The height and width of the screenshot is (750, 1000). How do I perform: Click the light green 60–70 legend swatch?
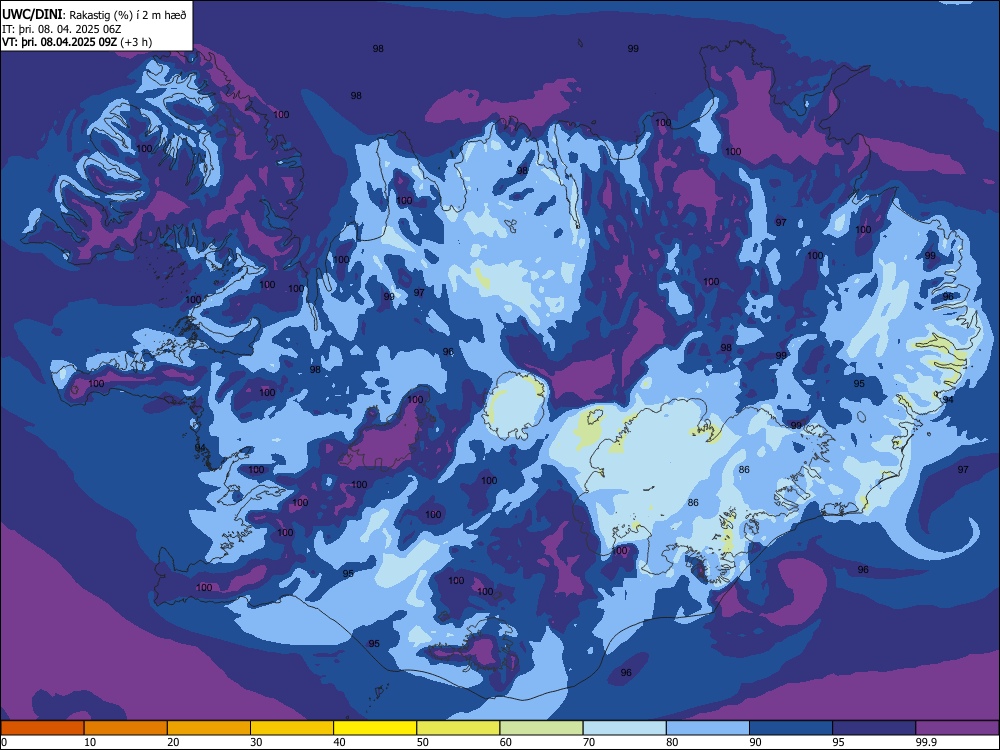(x=541, y=728)
